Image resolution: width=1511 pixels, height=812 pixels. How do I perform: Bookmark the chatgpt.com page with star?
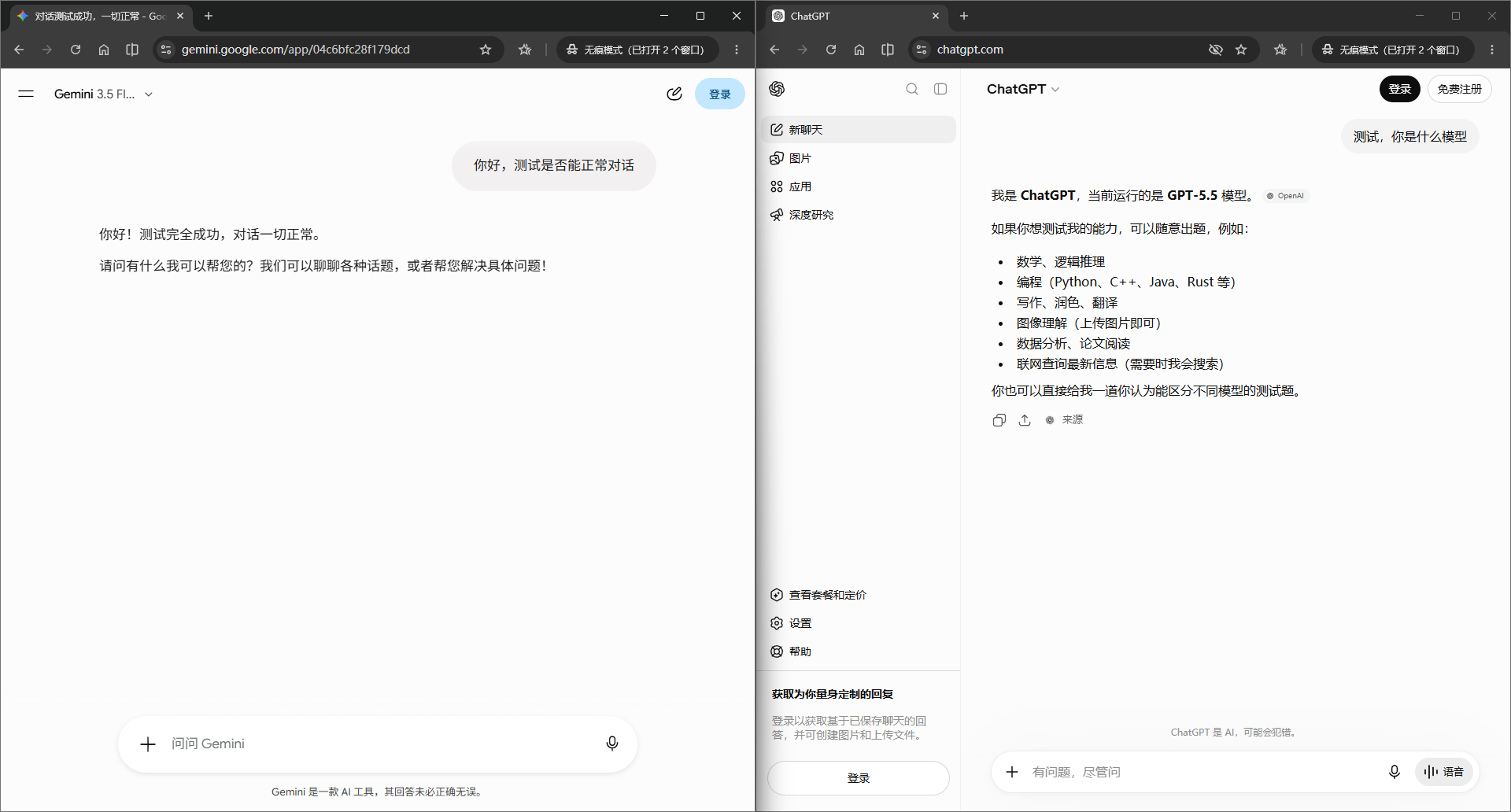[x=1241, y=50]
